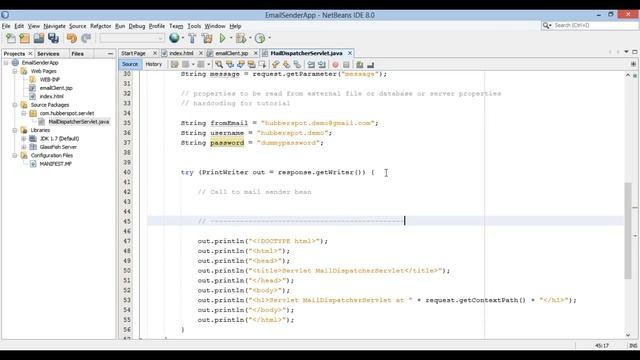Image resolution: width=640 pixels, height=360 pixels.
Task: Open the File menu
Action: point(6,26)
